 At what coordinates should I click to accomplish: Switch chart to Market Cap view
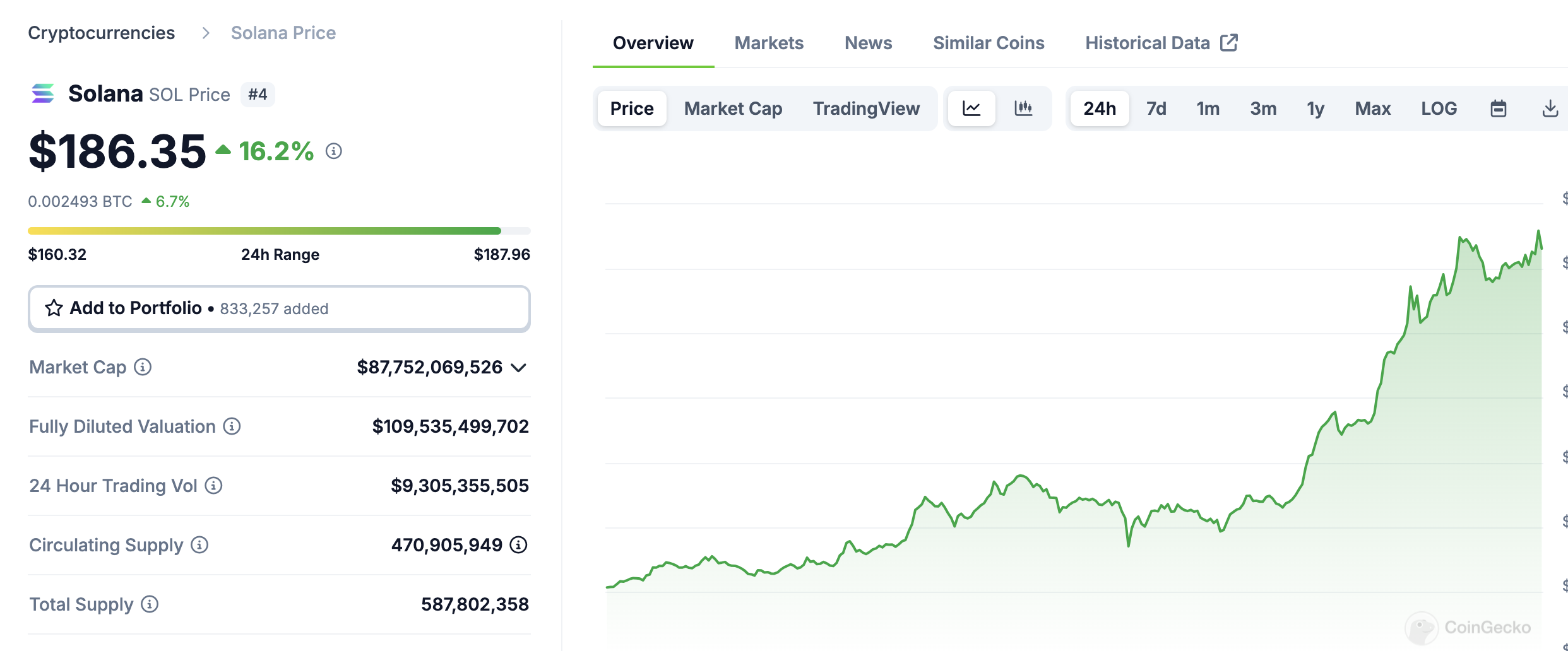(x=733, y=108)
